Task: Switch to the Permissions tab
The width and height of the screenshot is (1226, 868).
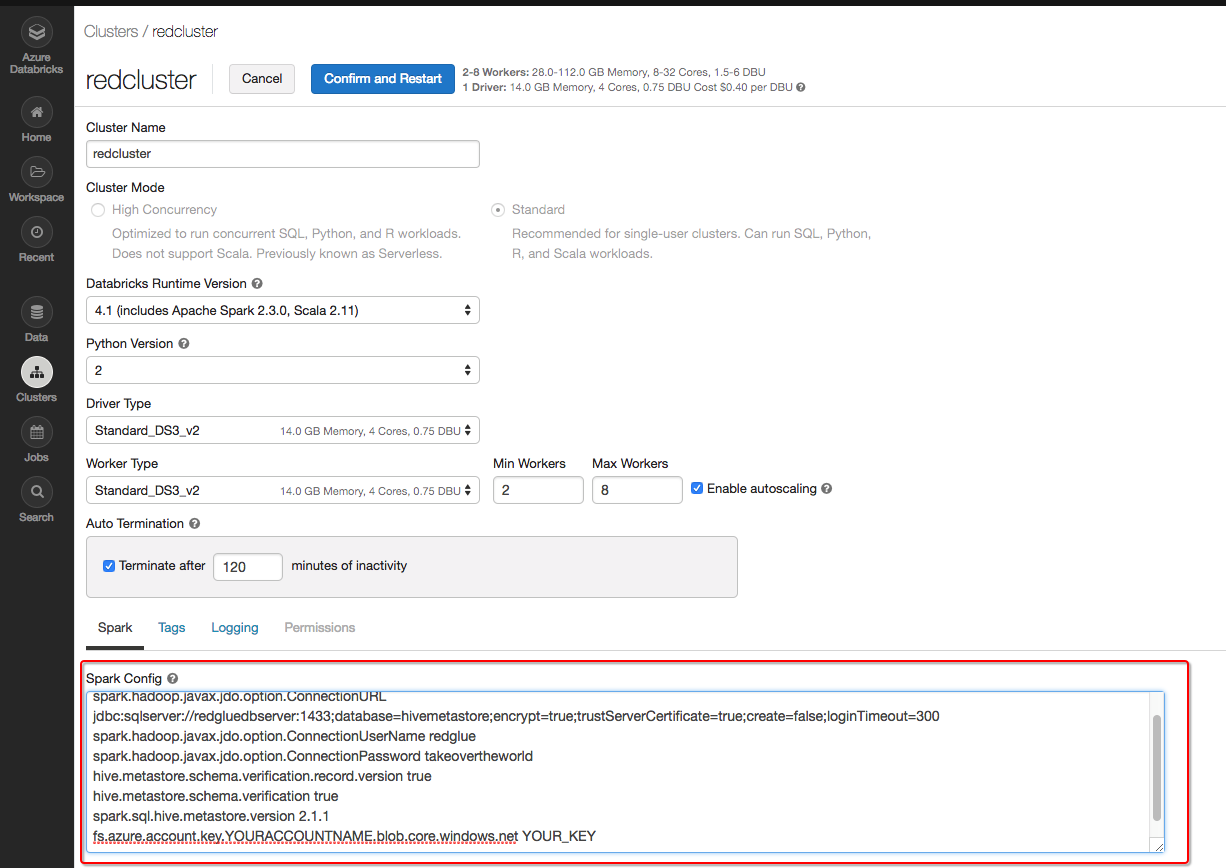Action: click(320, 628)
